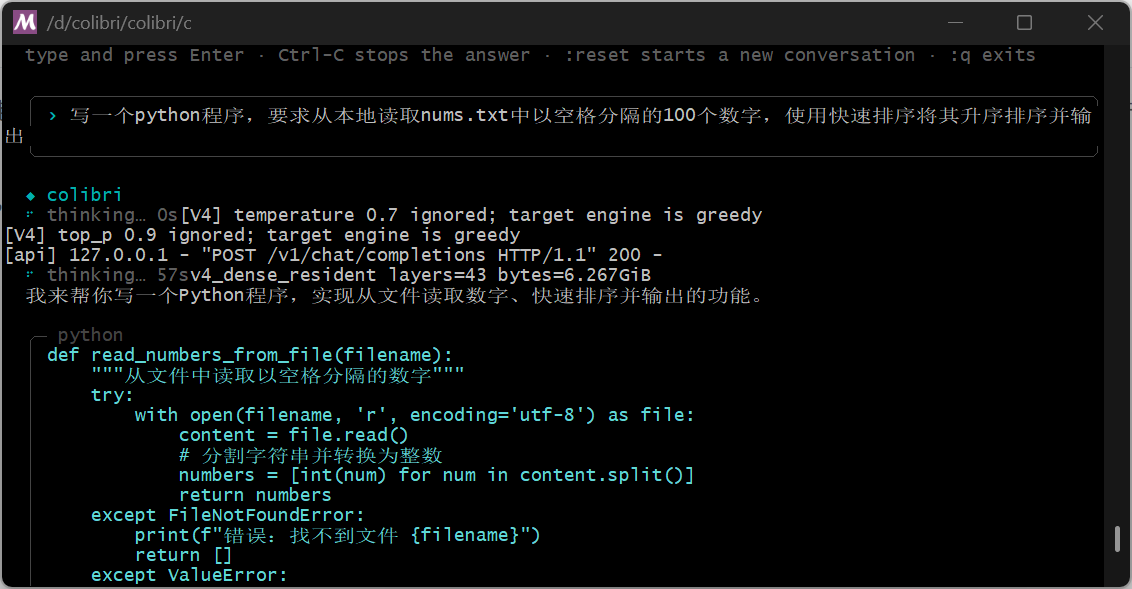1132x589 pixels.
Task: Maximize the terminal window
Action: point(1024,22)
